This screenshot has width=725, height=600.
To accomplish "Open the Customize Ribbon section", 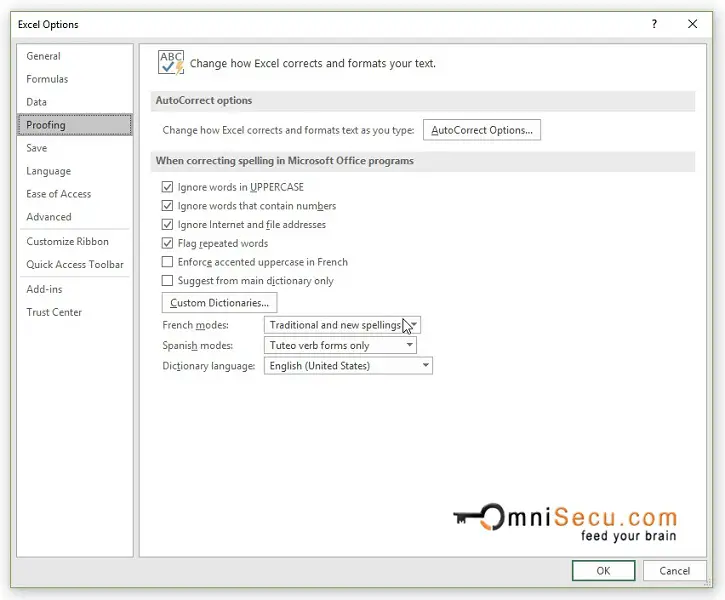I will pyautogui.click(x=67, y=241).
